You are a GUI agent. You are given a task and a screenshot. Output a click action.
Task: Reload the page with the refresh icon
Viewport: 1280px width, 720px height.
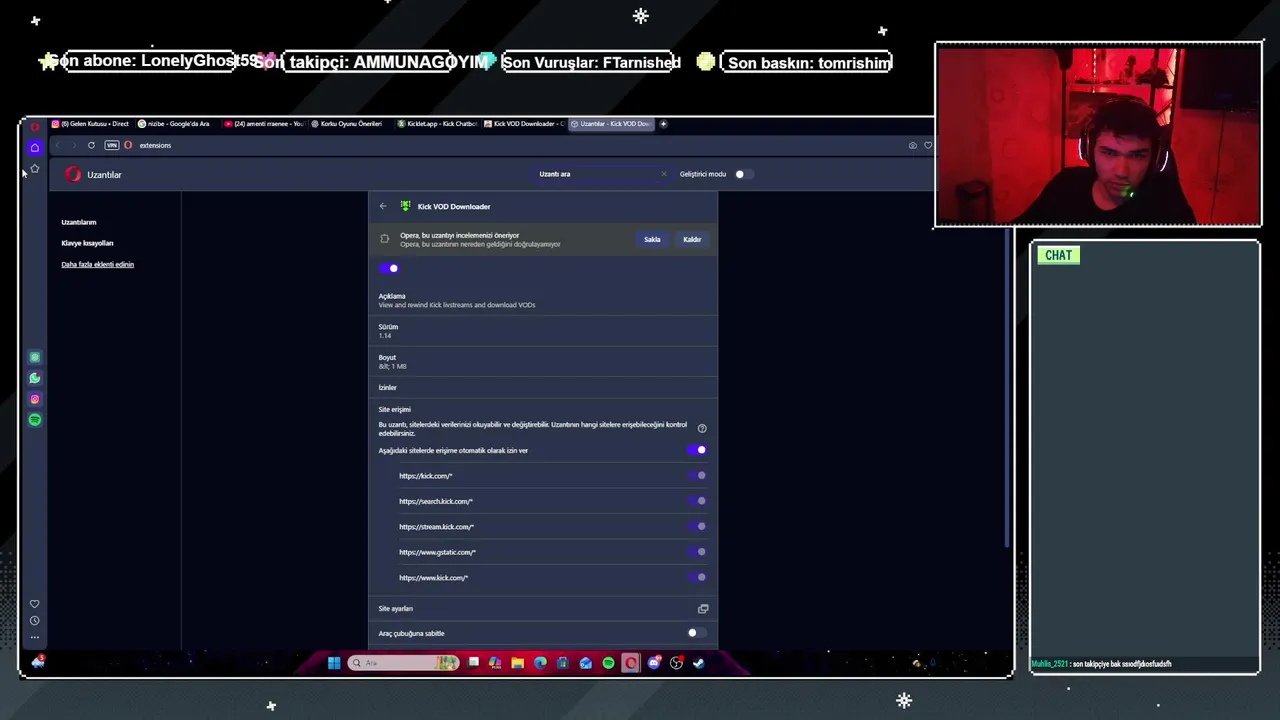click(91, 145)
